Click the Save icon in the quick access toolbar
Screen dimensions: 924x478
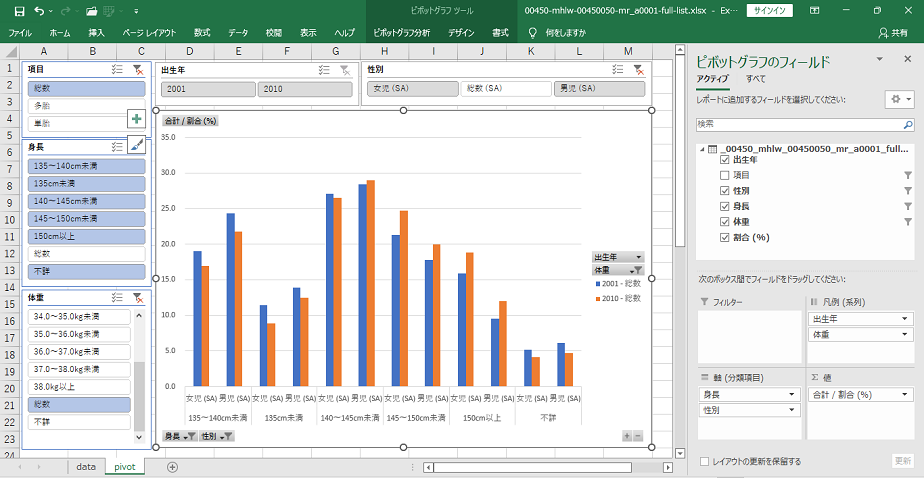pyautogui.click(x=18, y=11)
